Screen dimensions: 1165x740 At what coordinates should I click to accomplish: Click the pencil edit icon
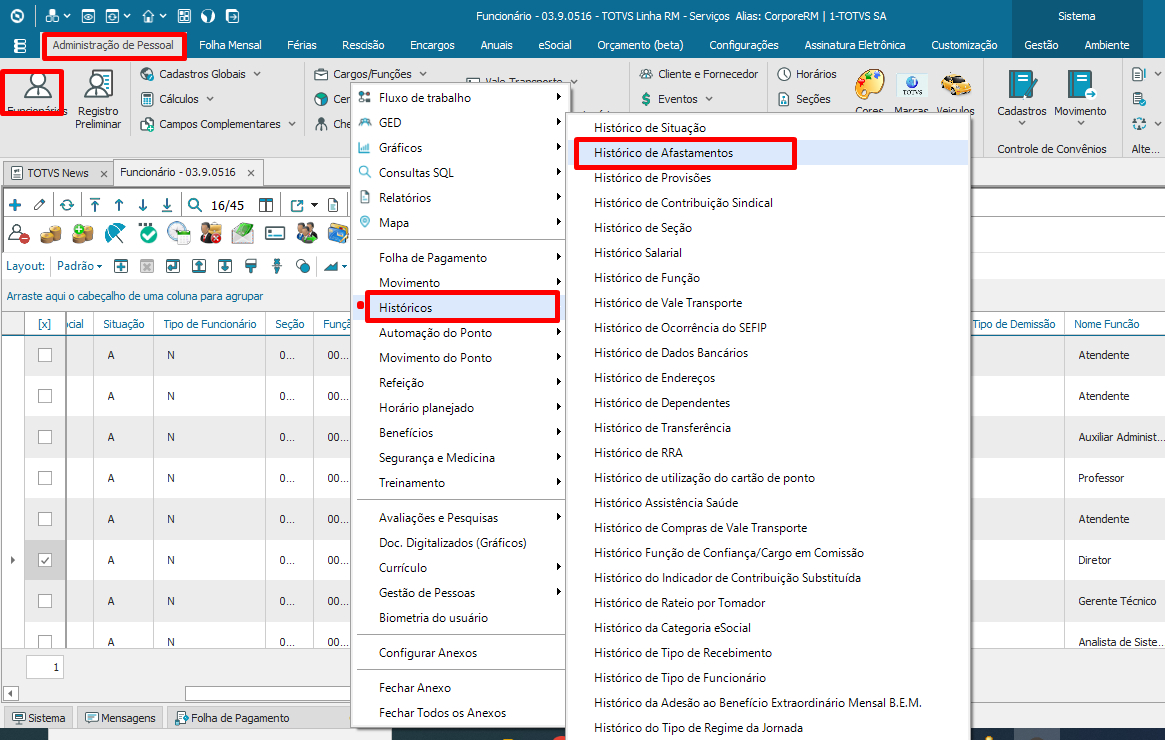[39, 205]
